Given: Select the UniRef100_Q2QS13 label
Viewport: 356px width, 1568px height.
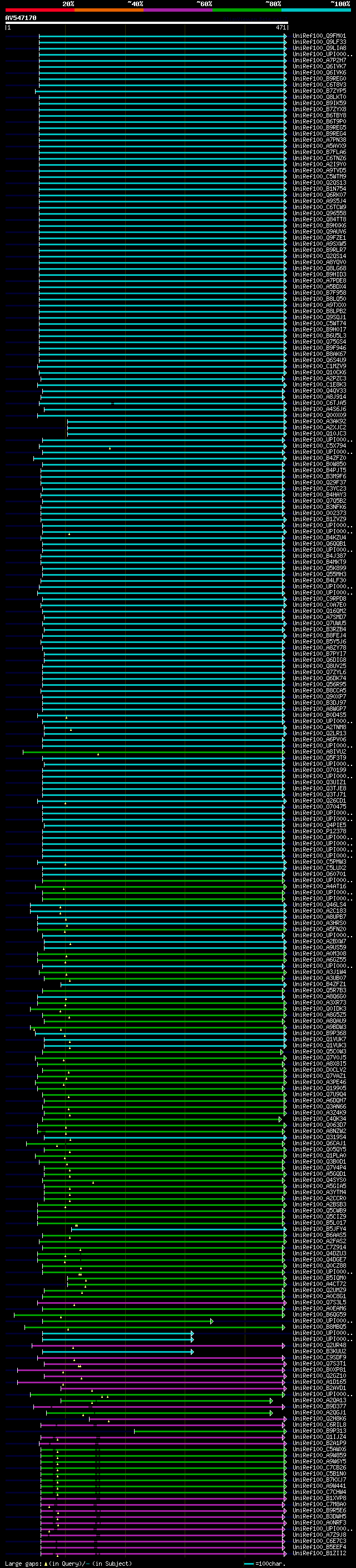Looking at the screenshot, I should 319,182.
